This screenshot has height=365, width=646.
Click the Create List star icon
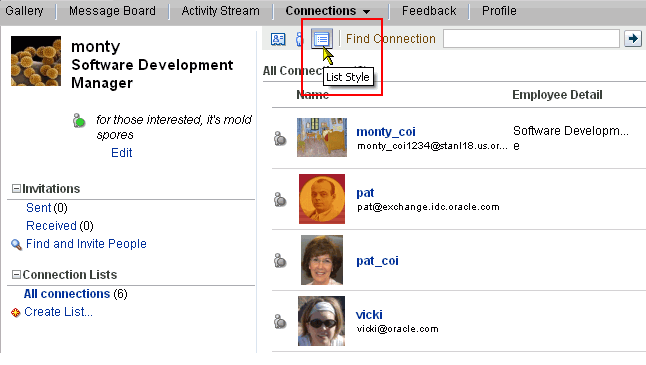16,313
